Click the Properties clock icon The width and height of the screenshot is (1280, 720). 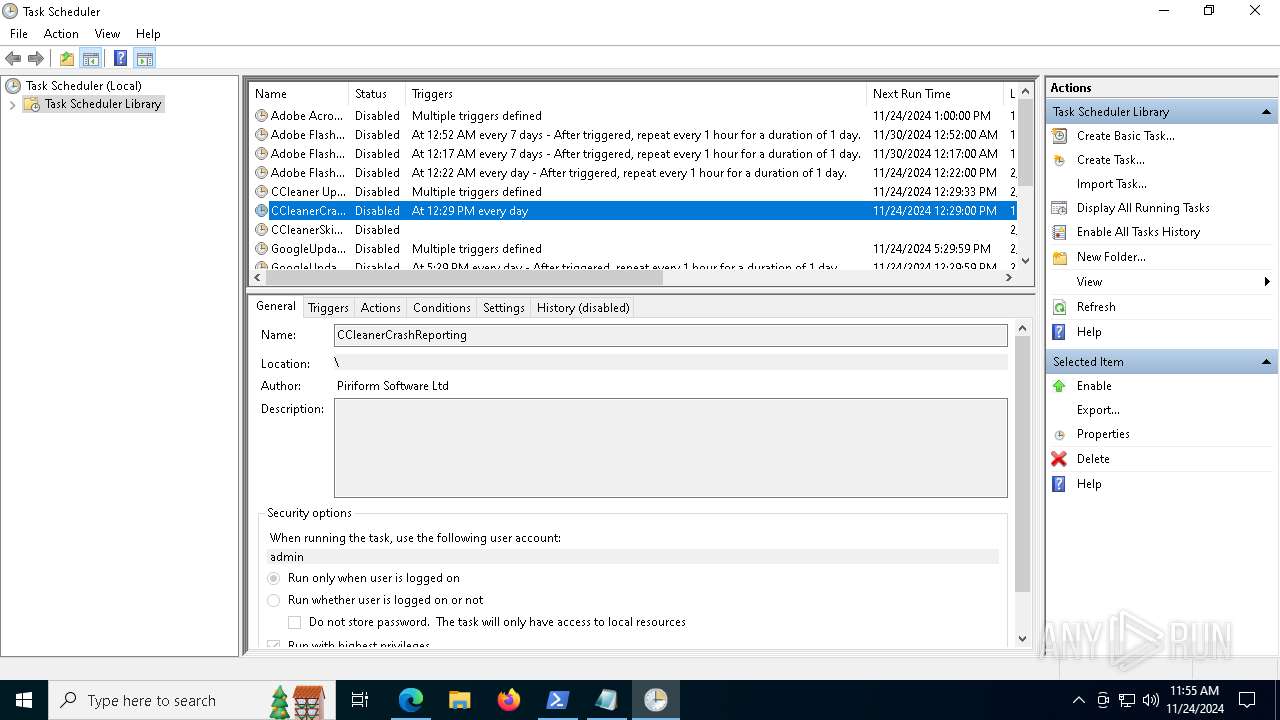pyautogui.click(x=1059, y=435)
